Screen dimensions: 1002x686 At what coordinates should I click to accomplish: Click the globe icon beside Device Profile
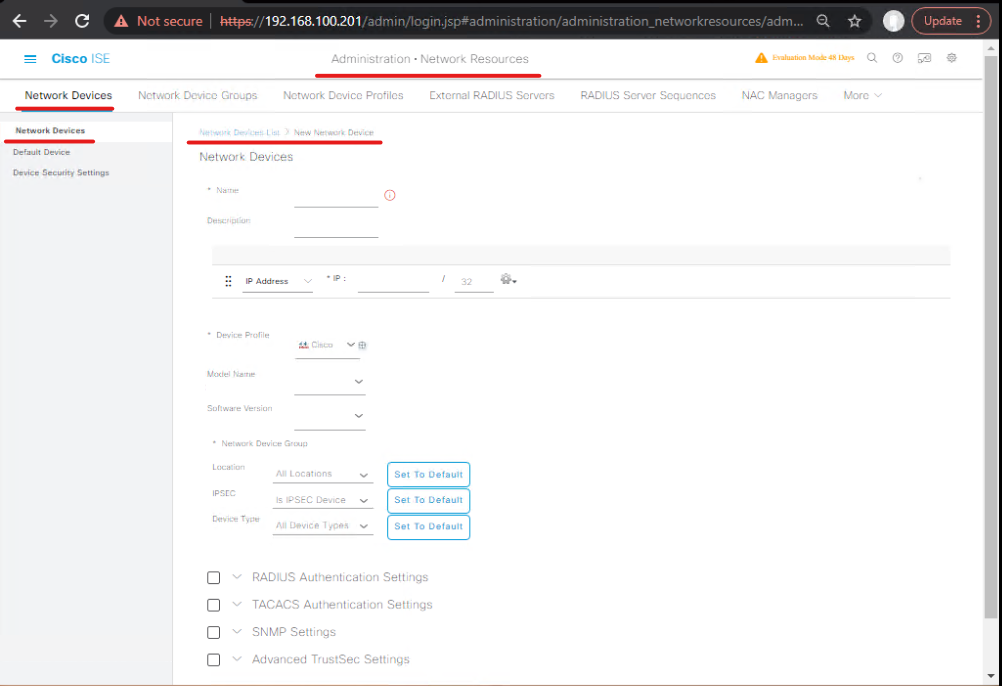point(362,345)
